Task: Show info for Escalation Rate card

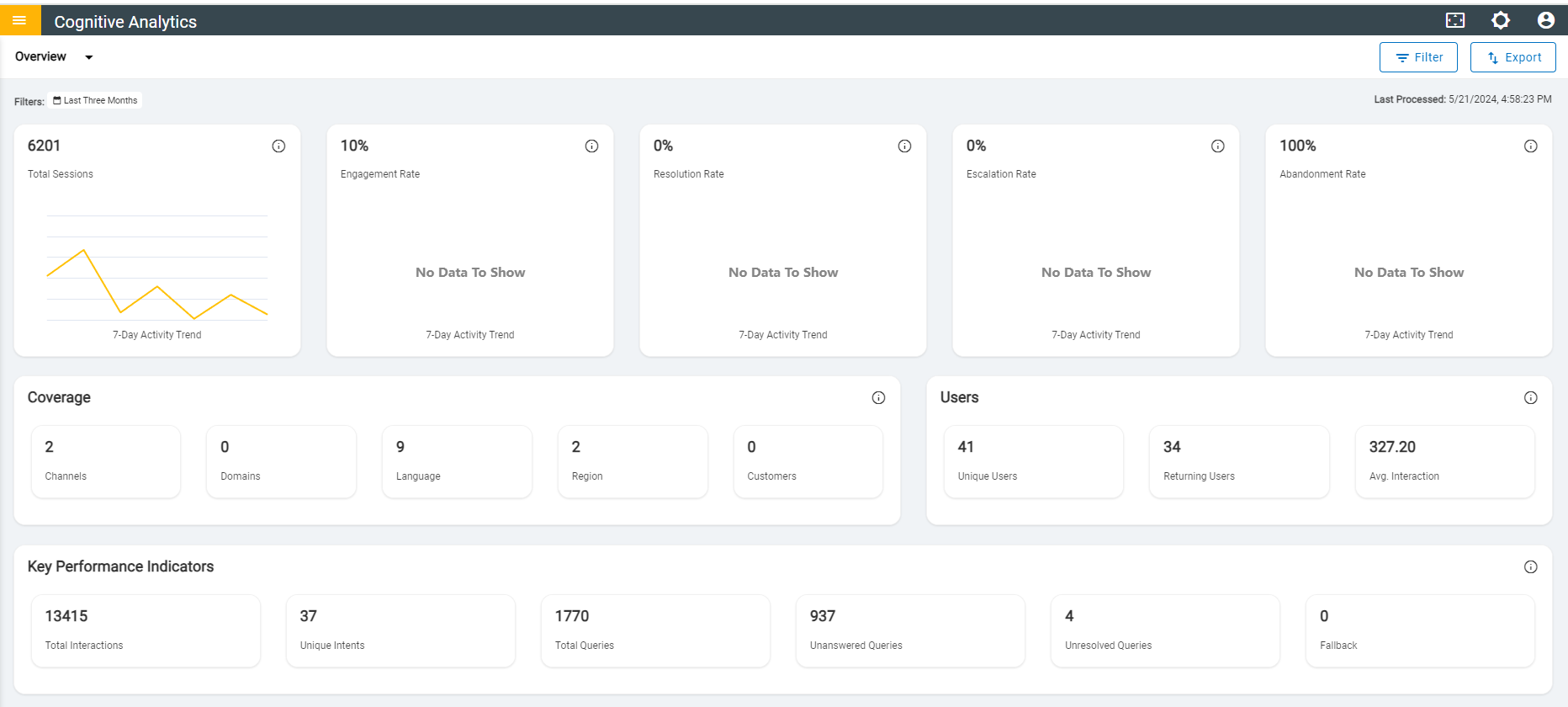Action: [x=1217, y=146]
